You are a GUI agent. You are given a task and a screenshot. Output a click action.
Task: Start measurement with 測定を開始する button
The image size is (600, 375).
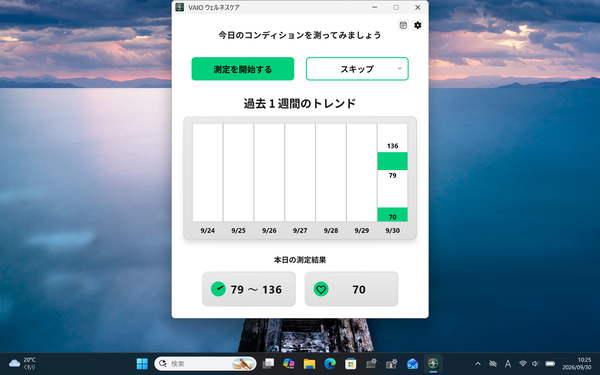coord(243,69)
